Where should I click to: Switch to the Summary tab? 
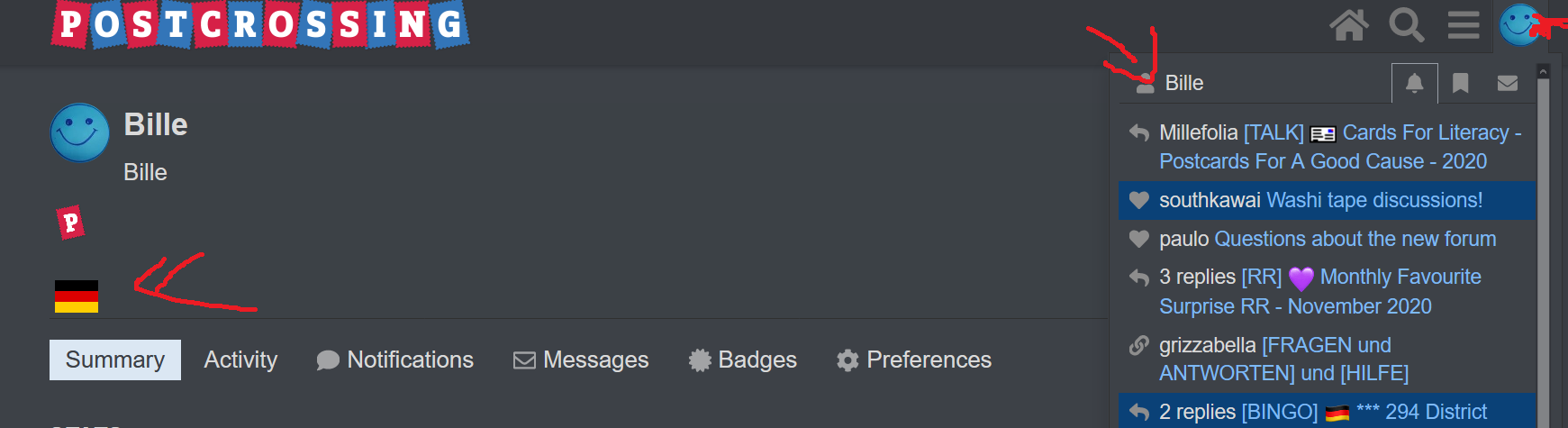[x=115, y=360]
